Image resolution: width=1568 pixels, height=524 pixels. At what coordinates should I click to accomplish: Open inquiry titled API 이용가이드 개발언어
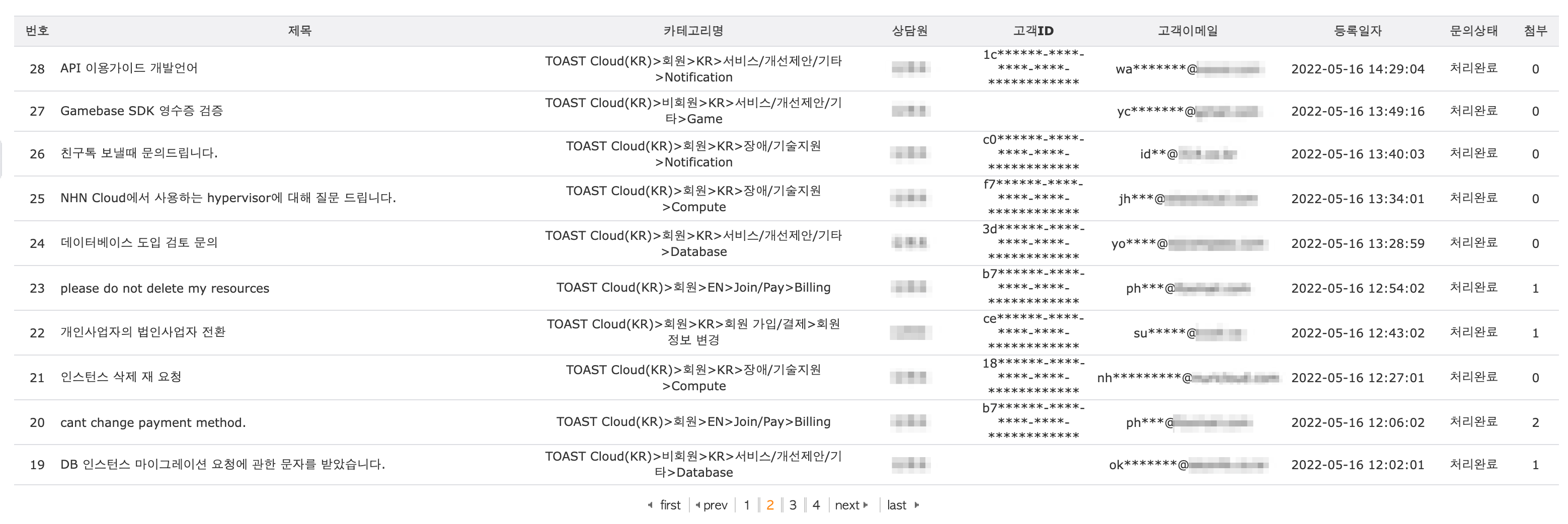pos(129,68)
